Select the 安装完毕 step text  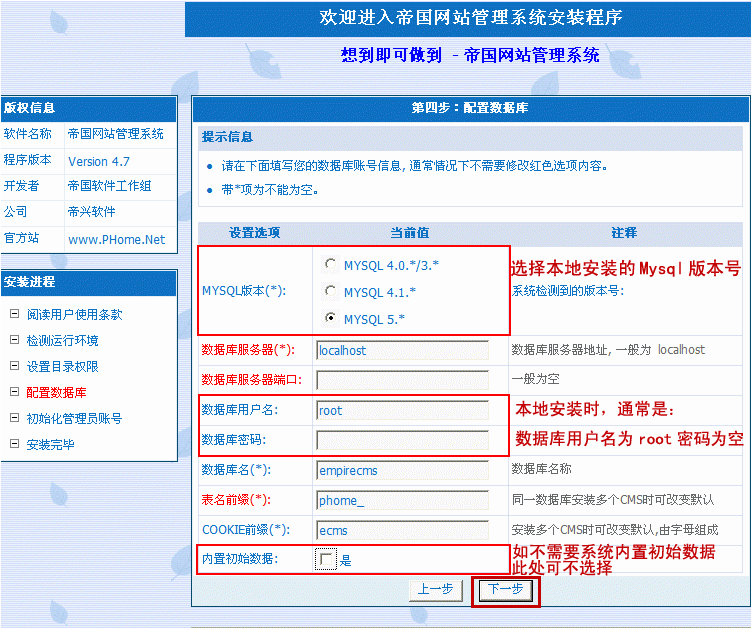coord(50,444)
